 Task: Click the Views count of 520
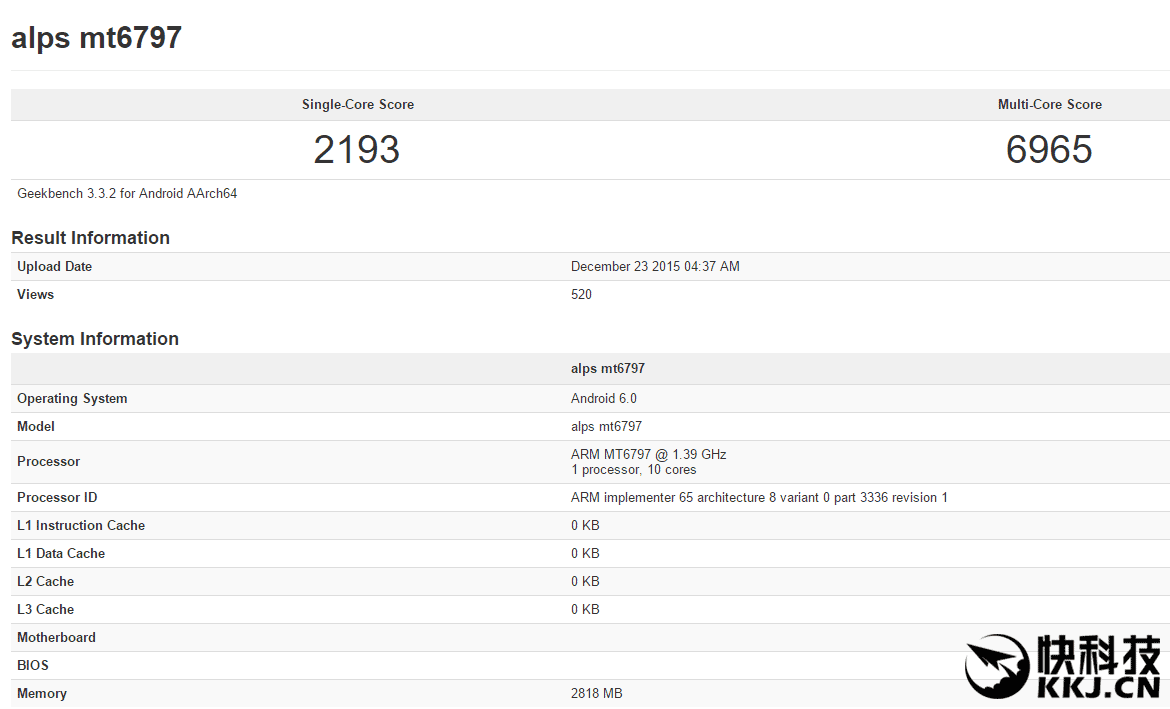581,295
